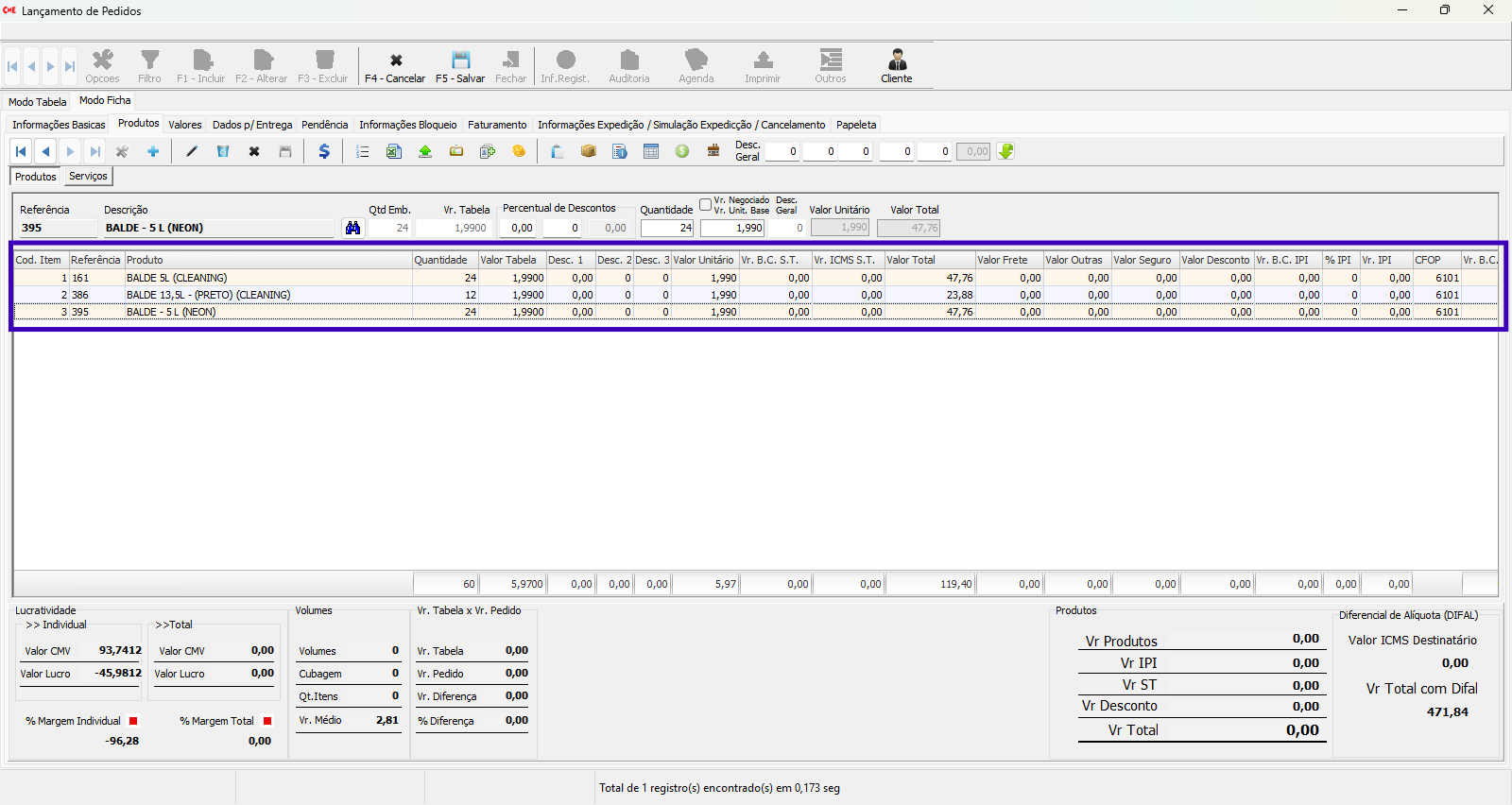1512x805 pixels.
Task: Enable the Vr. Negociado checkbox
Action: pos(705,204)
